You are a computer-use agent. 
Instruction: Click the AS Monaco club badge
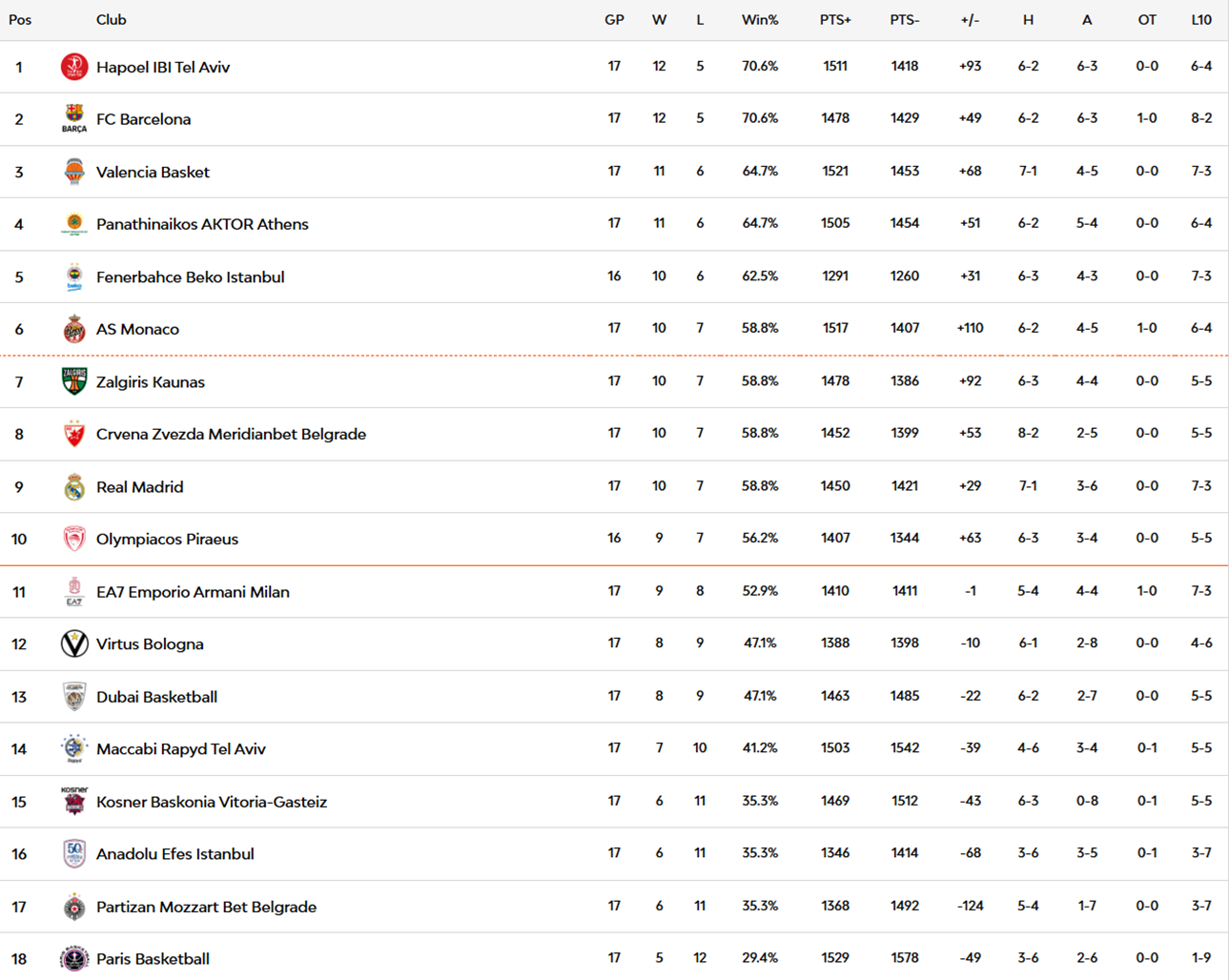point(74,329)
